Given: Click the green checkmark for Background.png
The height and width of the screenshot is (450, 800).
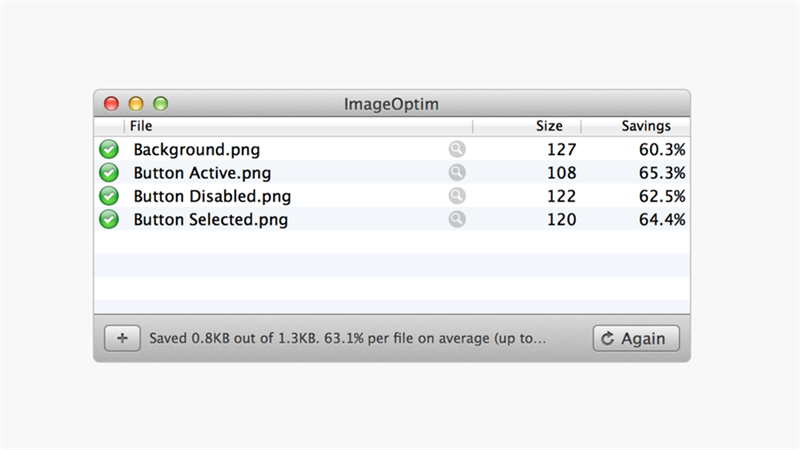Looking at the screenshot, I should coord(109,149).
